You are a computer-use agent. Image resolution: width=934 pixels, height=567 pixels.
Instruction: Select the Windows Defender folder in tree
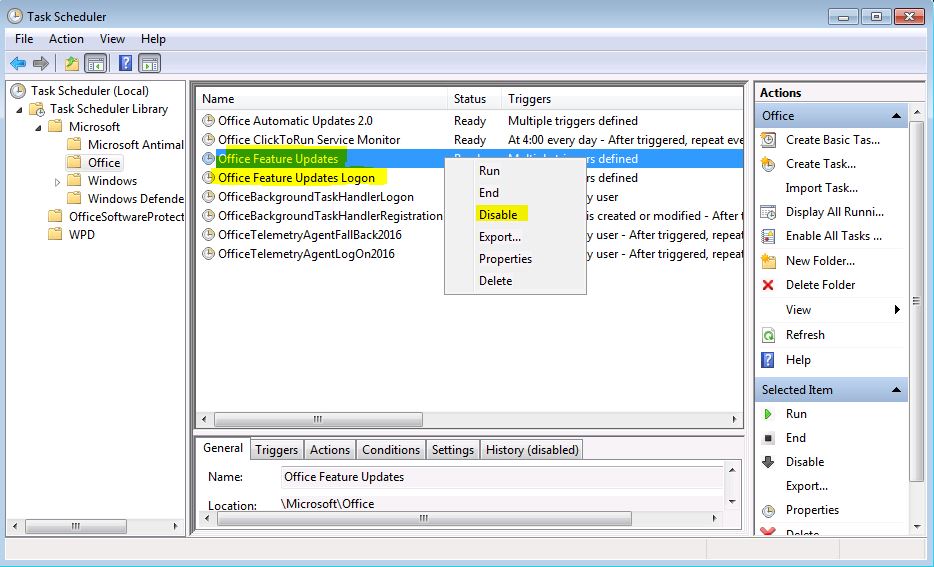coord(135,198)
